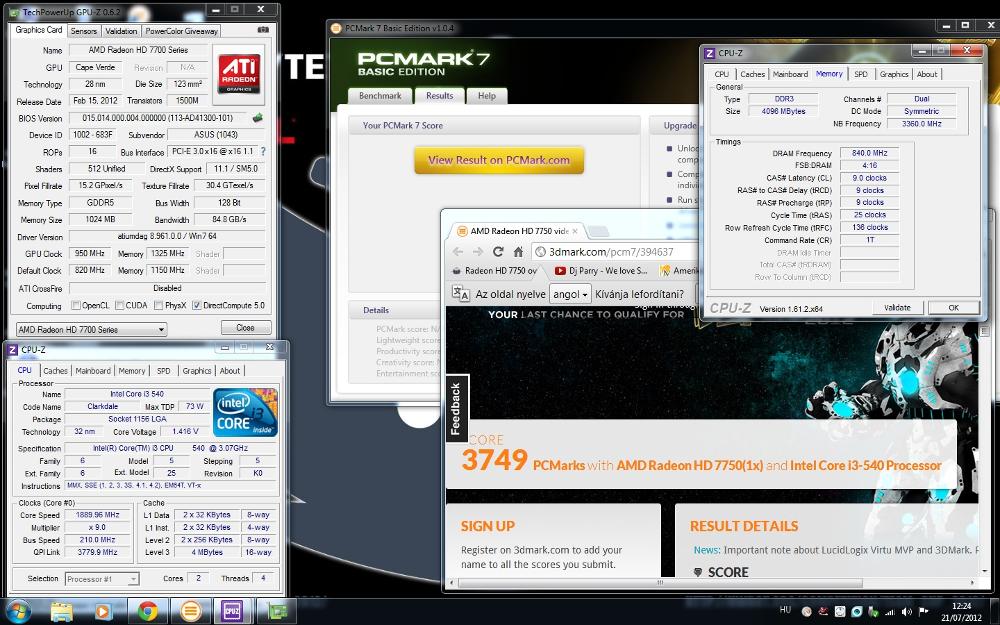Click the vertical Feedback button on the 3dmark page
Image resolution: width=1000 pixels, height=625 pixels.
click(x=455, y=408)
